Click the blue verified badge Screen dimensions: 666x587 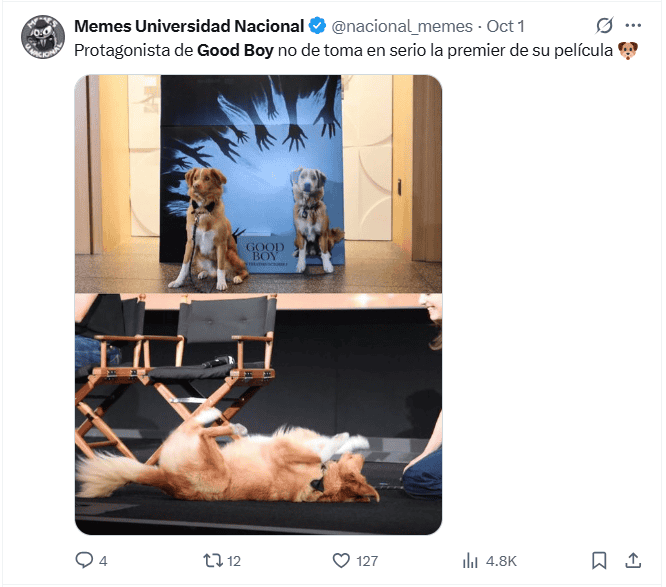[316, 25]
